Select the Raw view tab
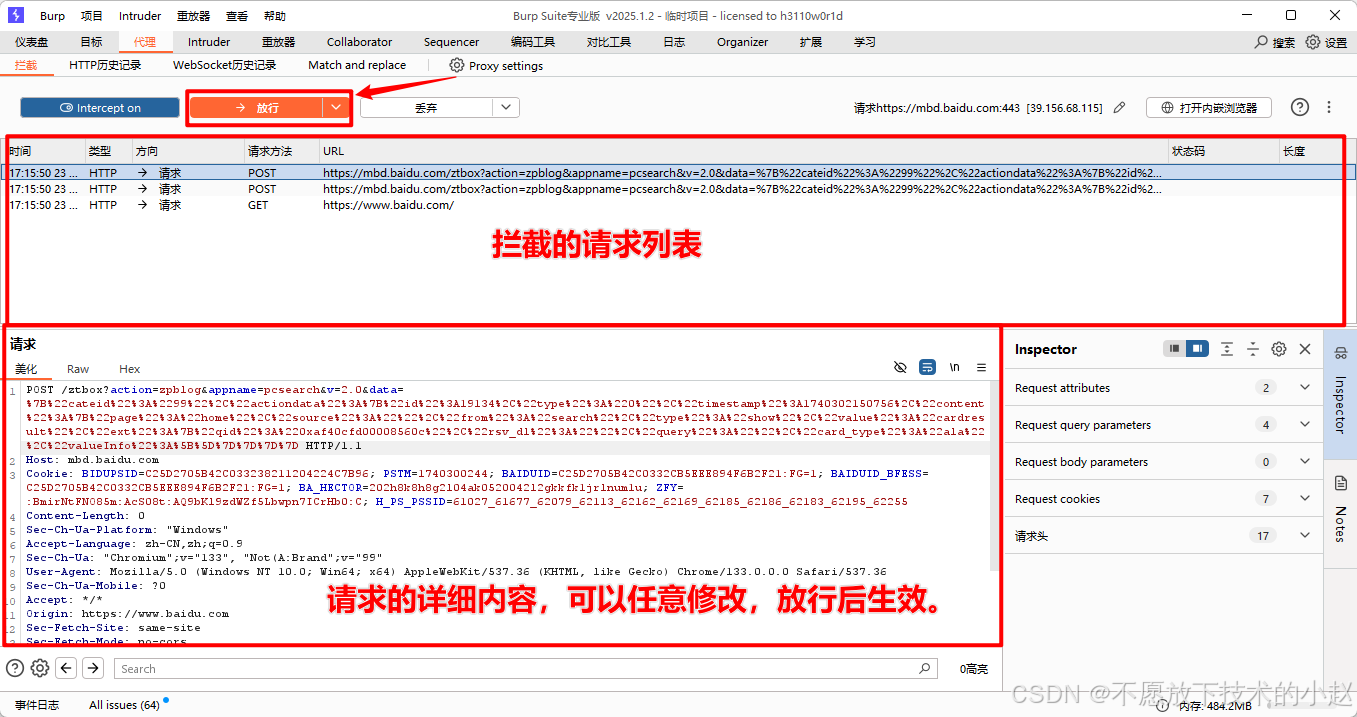The width and height of the screenshot is (1357, 717). click(x=78, y=369)
